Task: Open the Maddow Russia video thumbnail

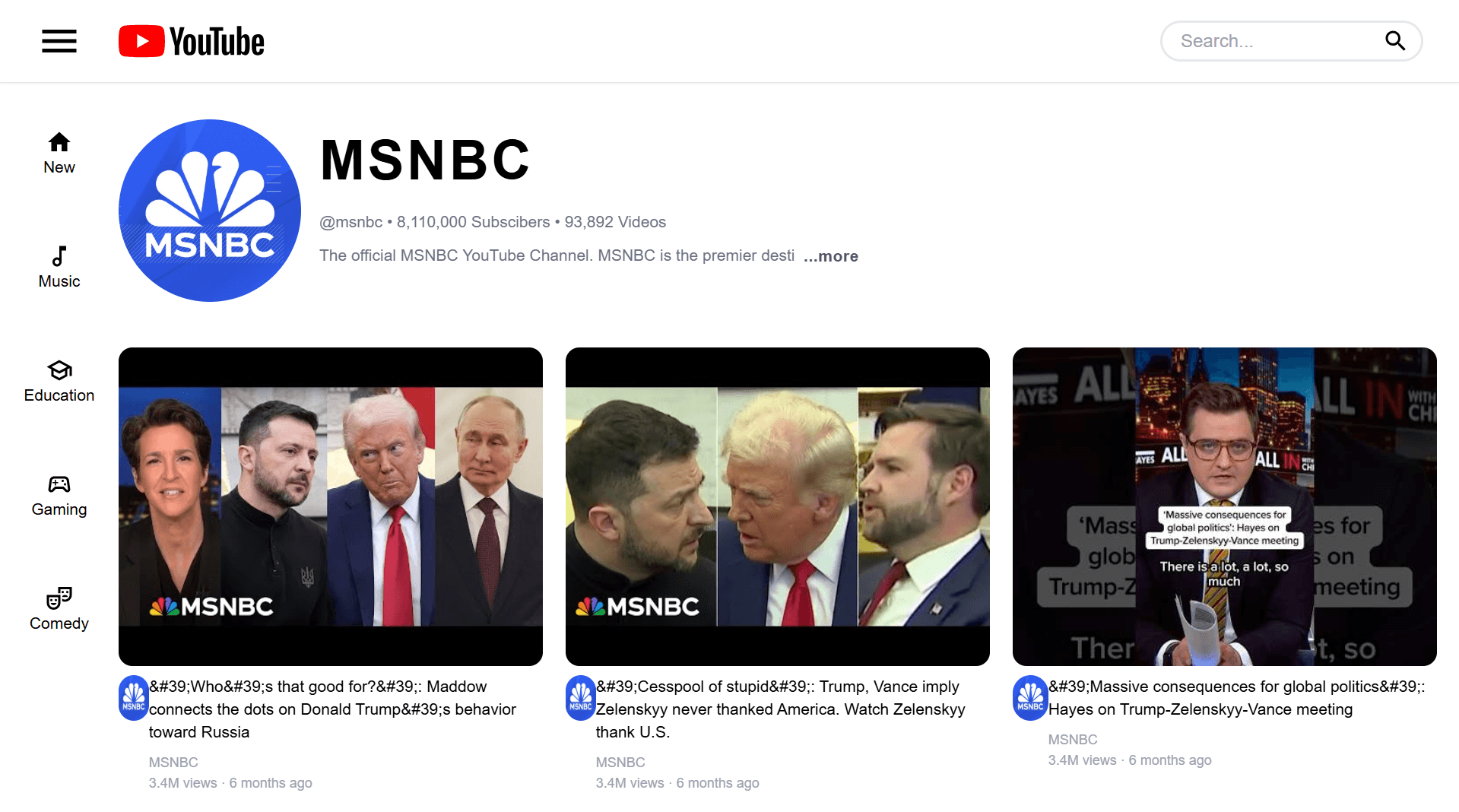Action: click(x=331, y=506)
